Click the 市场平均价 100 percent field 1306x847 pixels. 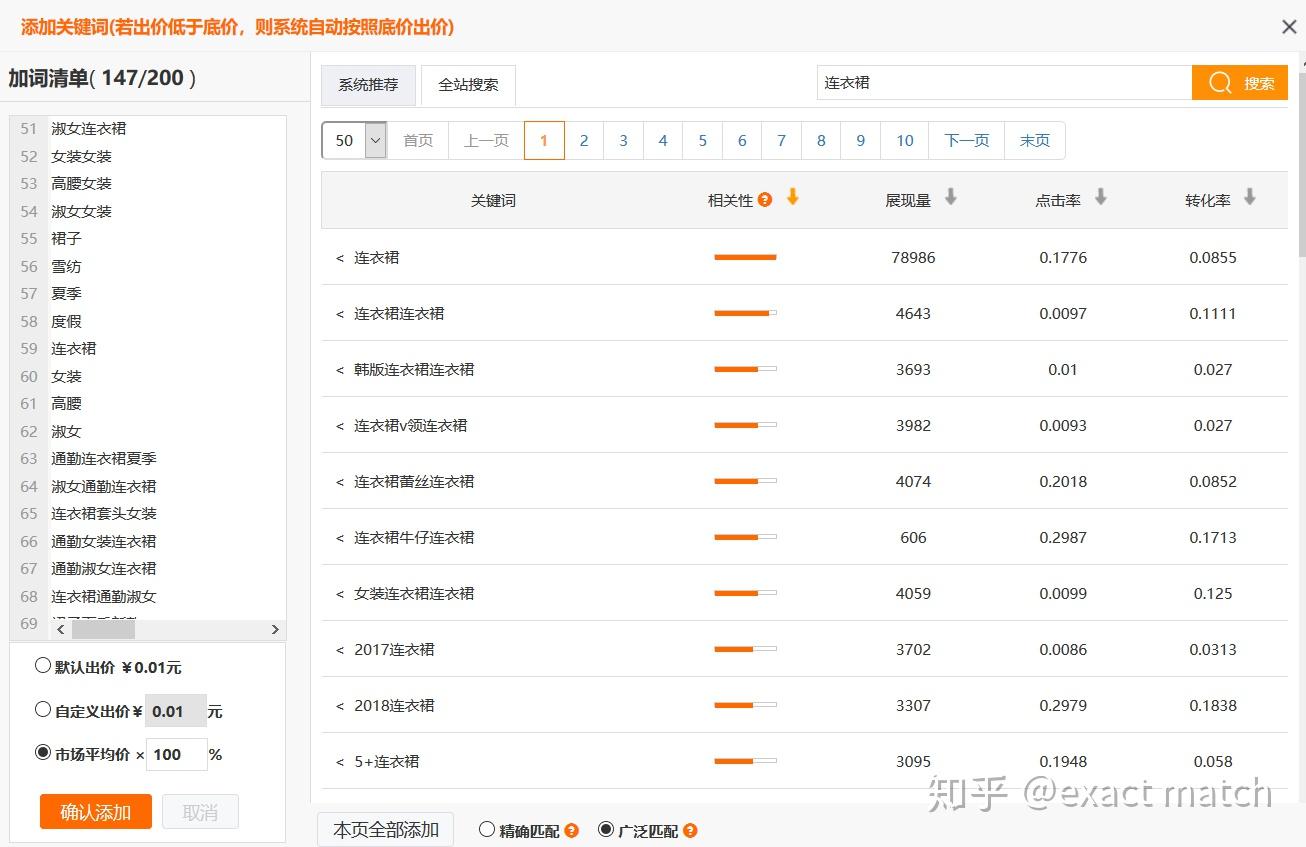pos(176,754)
